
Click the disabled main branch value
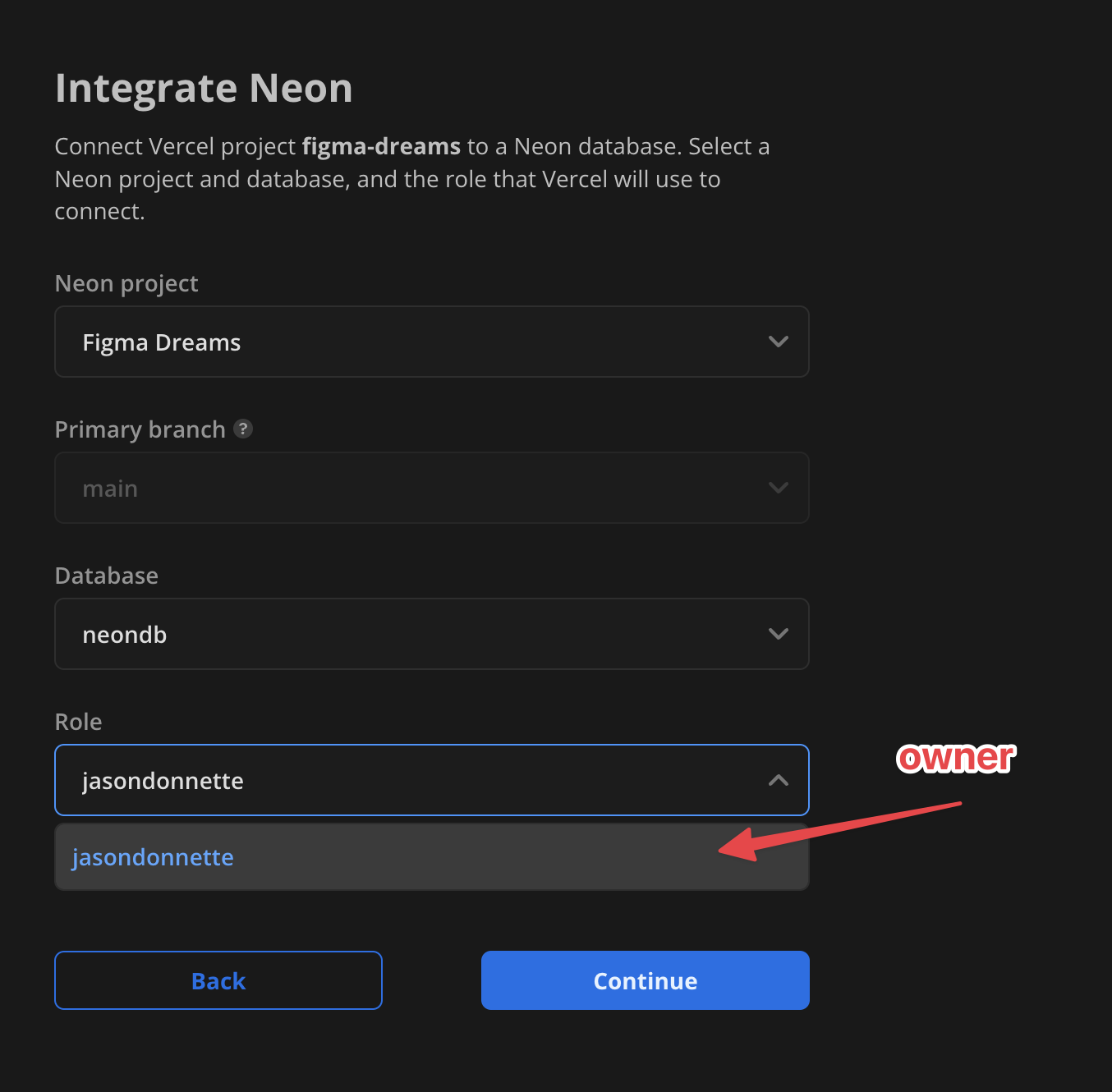coord(110,489)
